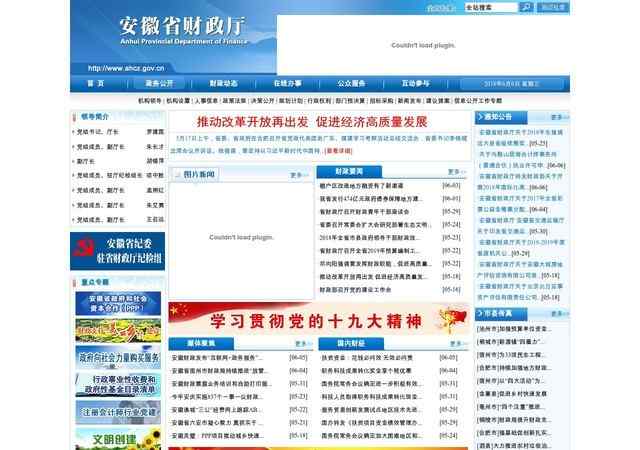640x450 pixels.
Task: Open the 在线办事 navigation tab
Action: coord(287,84)
